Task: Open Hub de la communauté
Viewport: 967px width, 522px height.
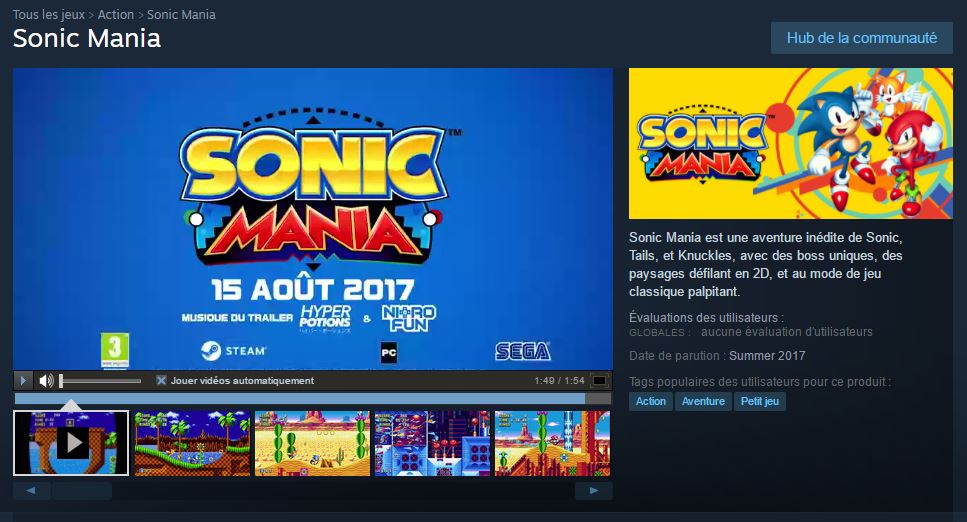Action: pos(862,38)
